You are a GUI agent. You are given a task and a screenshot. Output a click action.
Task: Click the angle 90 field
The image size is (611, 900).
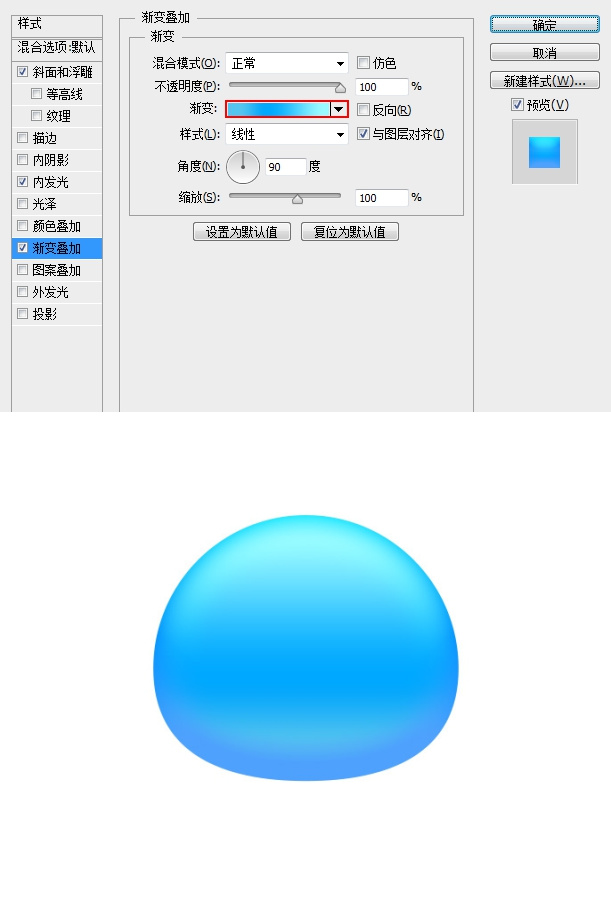pyautogui.click(x=285, y=167)
